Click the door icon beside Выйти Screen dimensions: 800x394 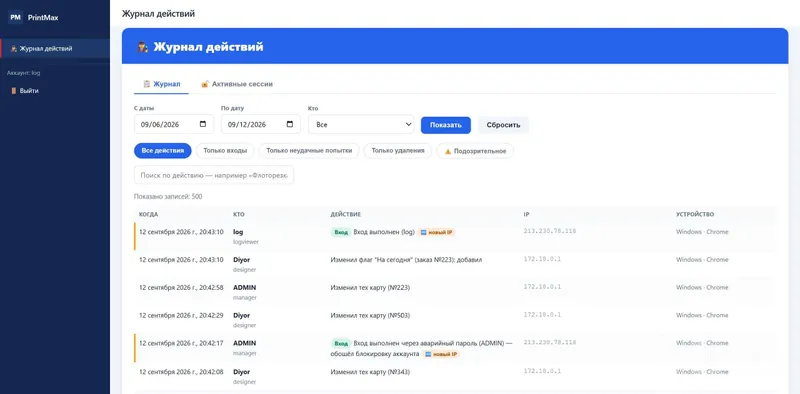[x=14, y=91]
